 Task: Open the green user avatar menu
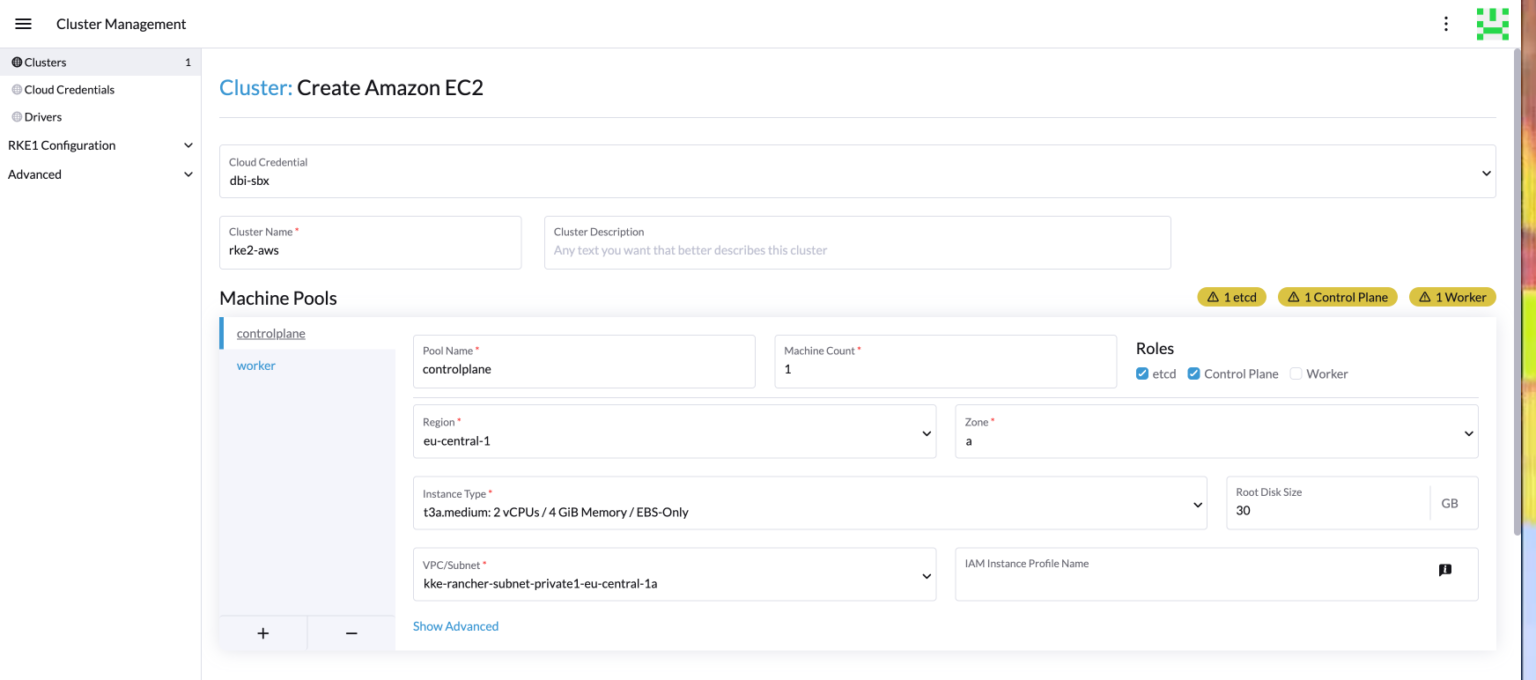(x=1492, y=24)
